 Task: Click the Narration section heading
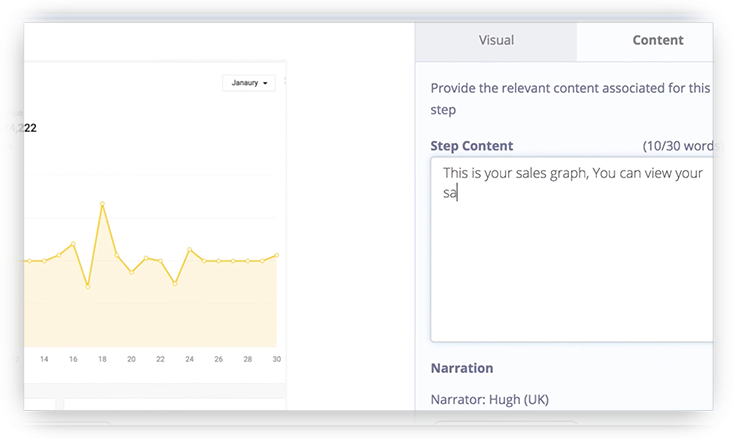coord(461,368)
